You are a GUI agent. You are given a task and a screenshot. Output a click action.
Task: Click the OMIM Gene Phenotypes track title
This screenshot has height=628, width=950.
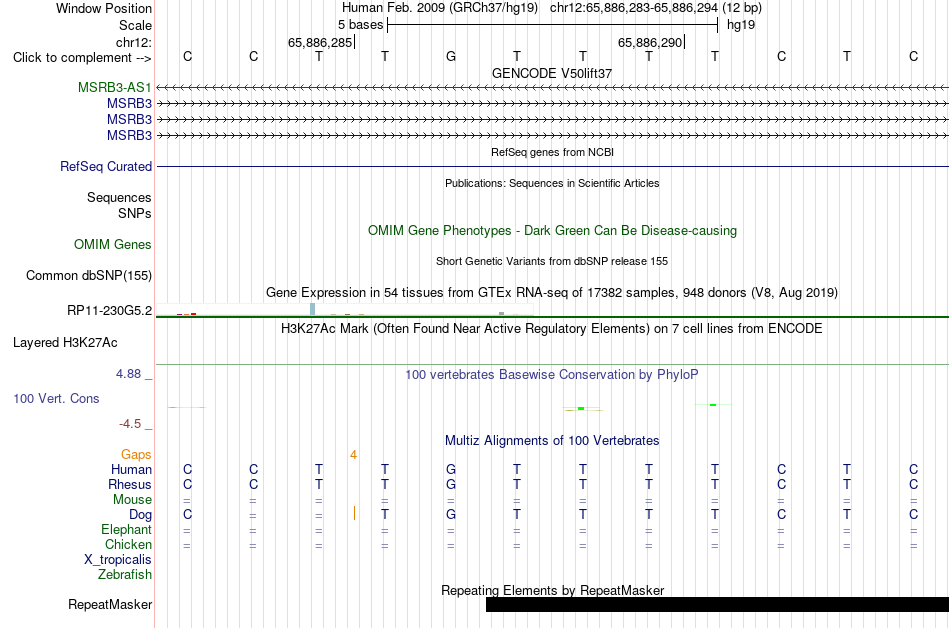click(552, 231)
